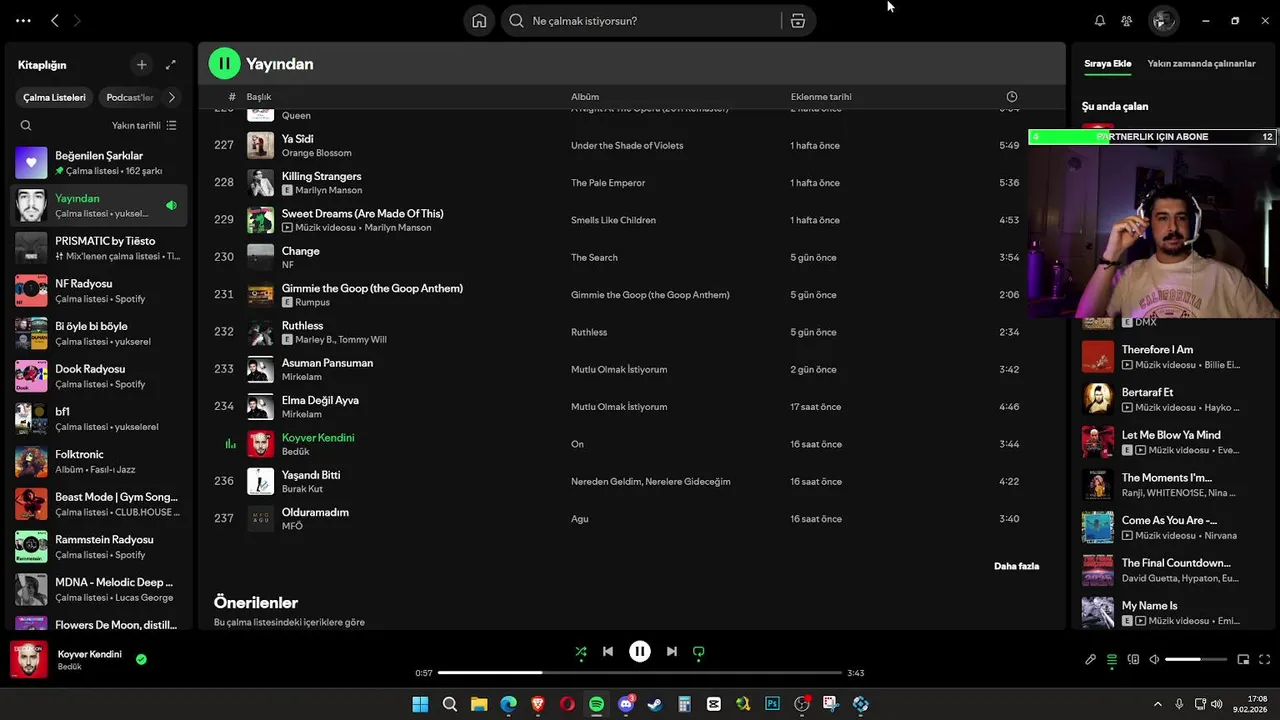
Task: Toggle the queue panel icon
Action: (1112, 660)
